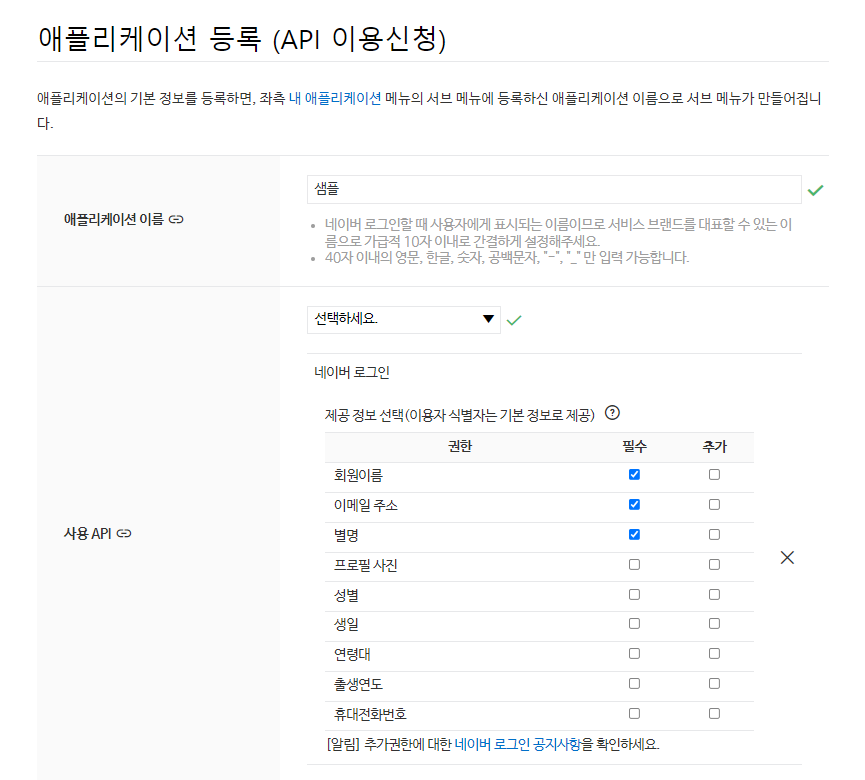Check the 추가 checkbox for 회원이름
865x780 pixels.
click(x=714, y=474)
